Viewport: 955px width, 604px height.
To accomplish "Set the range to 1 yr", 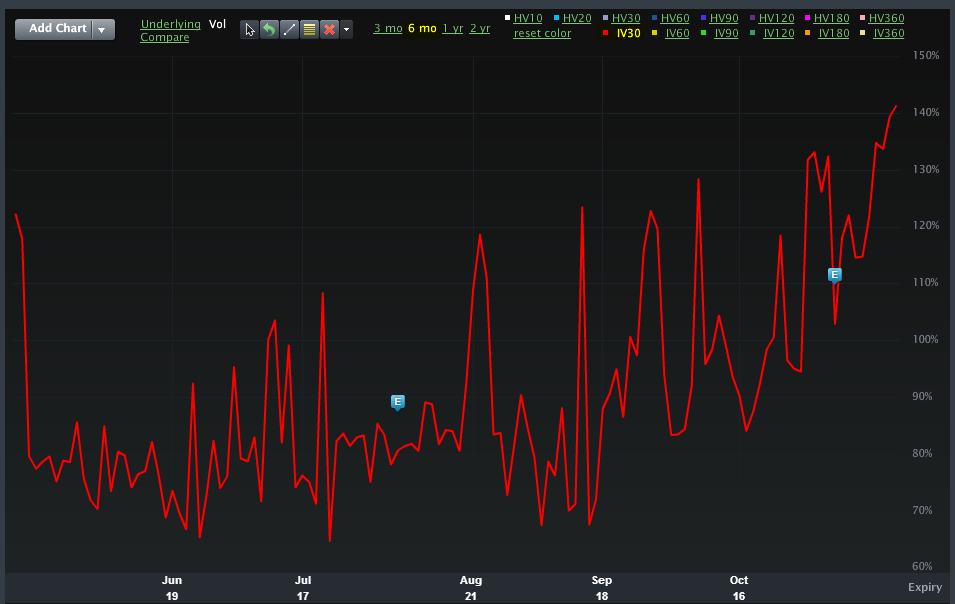I will click(x=453, y=29).
